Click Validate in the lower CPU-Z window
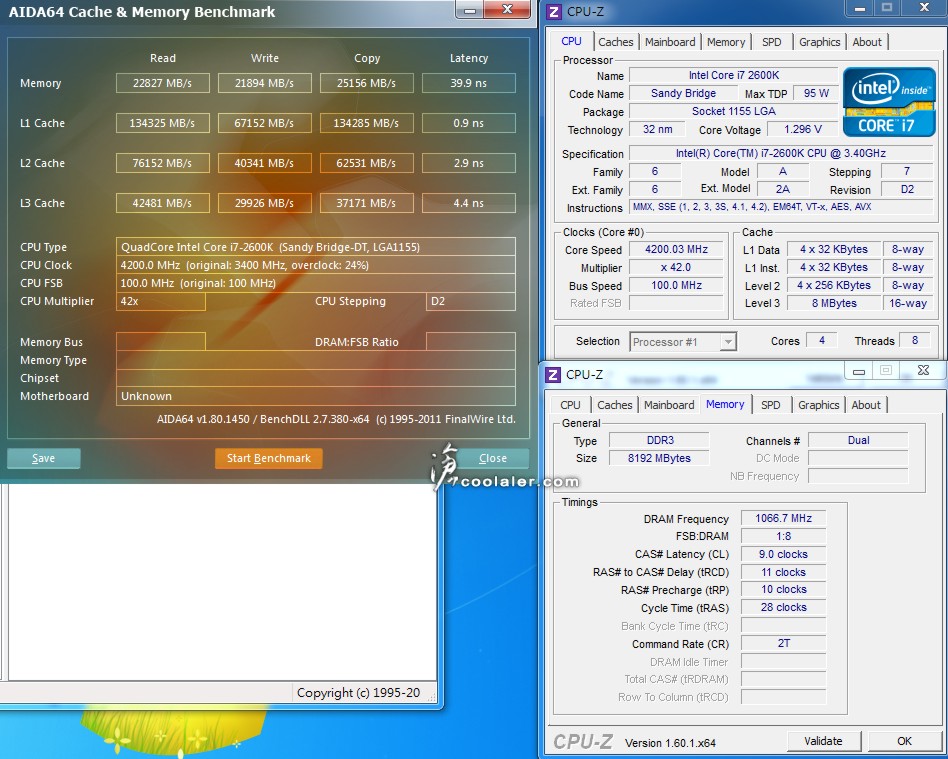Viewport: 948px width, 759px height. (823, 741)
